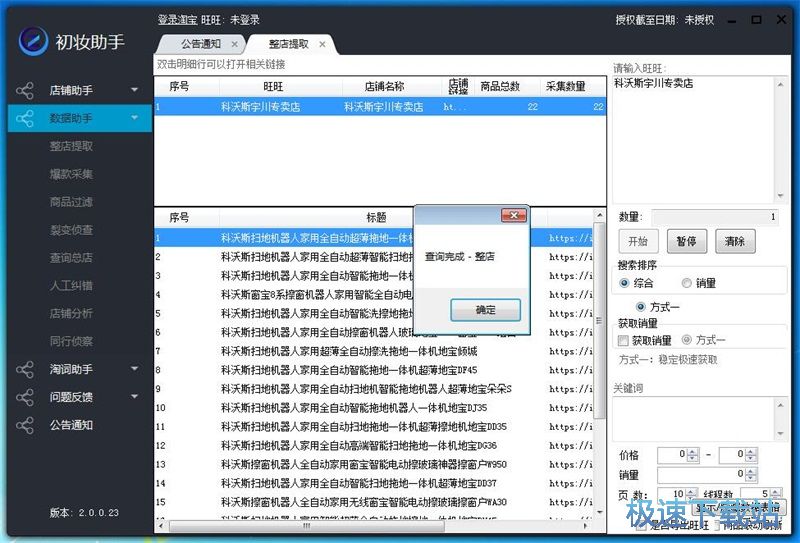Click the 数量 field
Viewport: 800px width, 543px height.
(714, 217)
